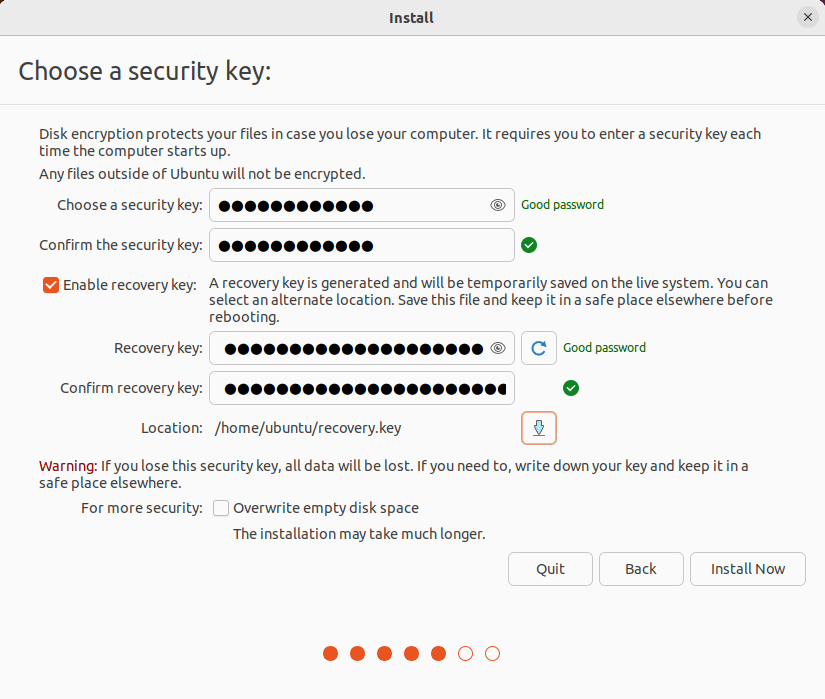Viewport: 825px width, 699px height.
Task: Regenerate the recovery key
Action: pos(538,348)
